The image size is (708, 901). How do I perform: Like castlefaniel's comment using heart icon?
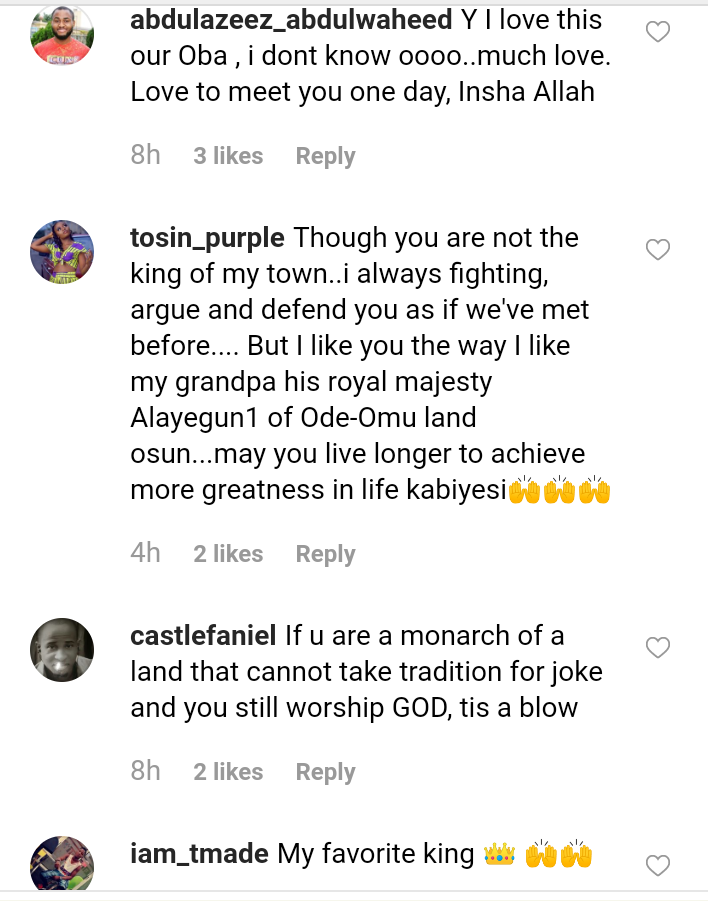[657, 648]
